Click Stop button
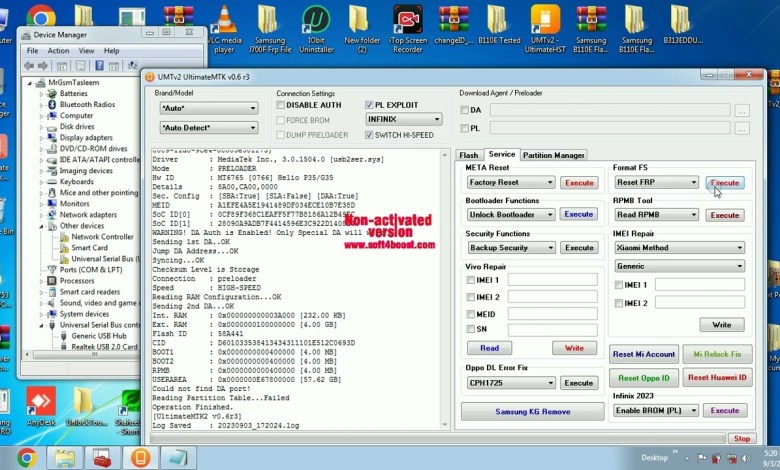The image size is (780, 470). tap(742, 439)
